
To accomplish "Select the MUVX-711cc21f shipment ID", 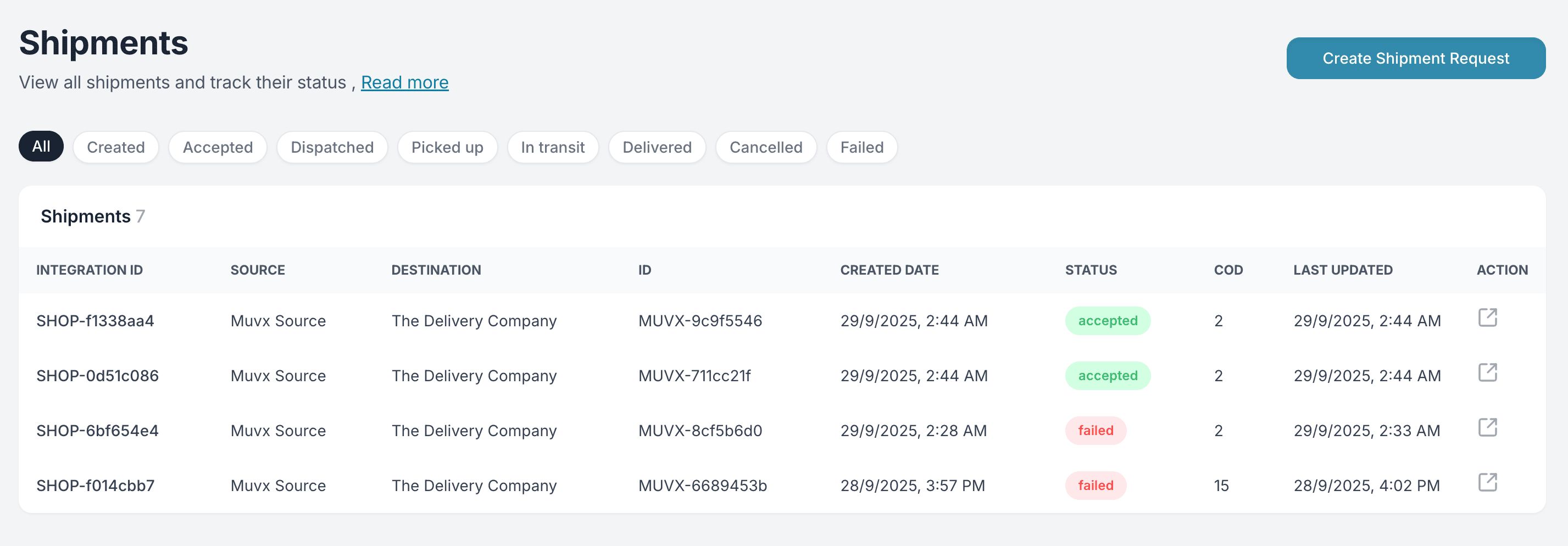I will pos(694,376).
